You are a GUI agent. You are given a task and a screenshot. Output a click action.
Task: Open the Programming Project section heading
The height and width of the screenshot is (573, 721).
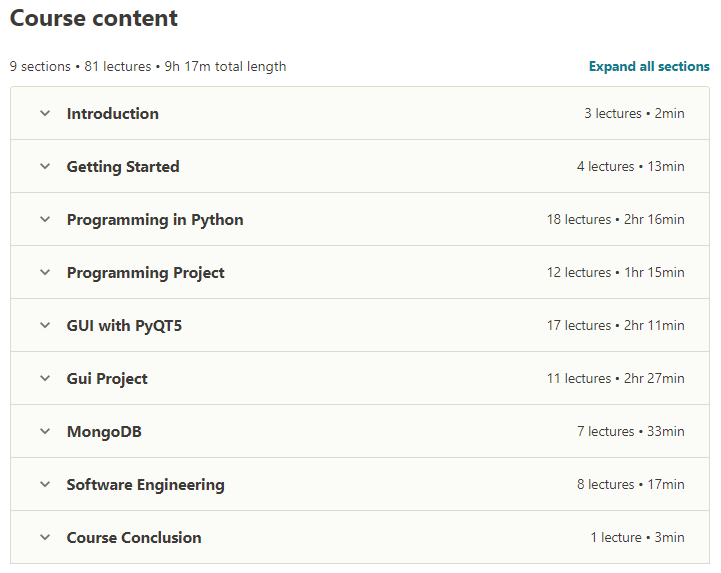(x=145, y=273)
